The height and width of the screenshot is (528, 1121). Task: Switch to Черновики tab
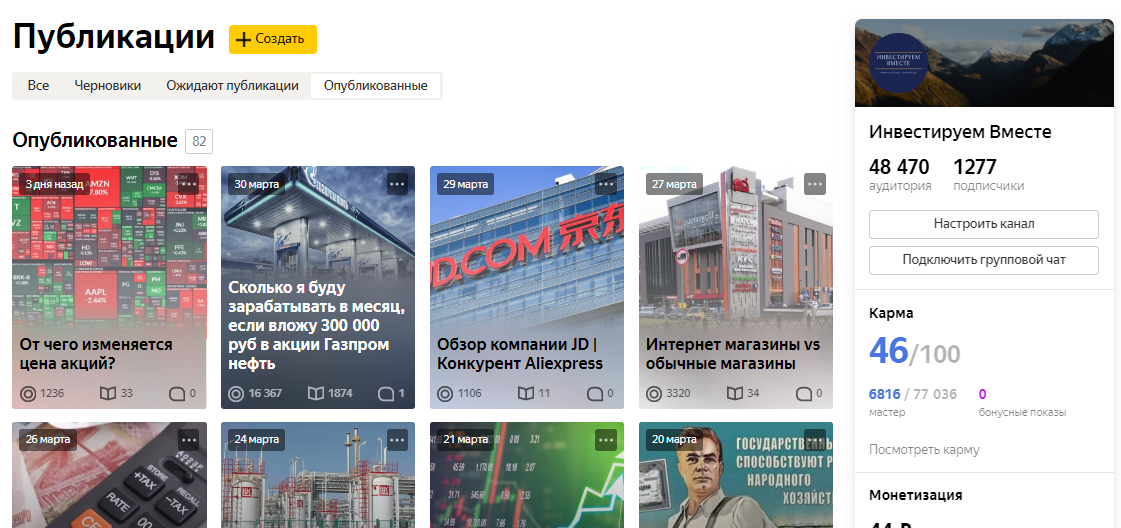[108, 86]
